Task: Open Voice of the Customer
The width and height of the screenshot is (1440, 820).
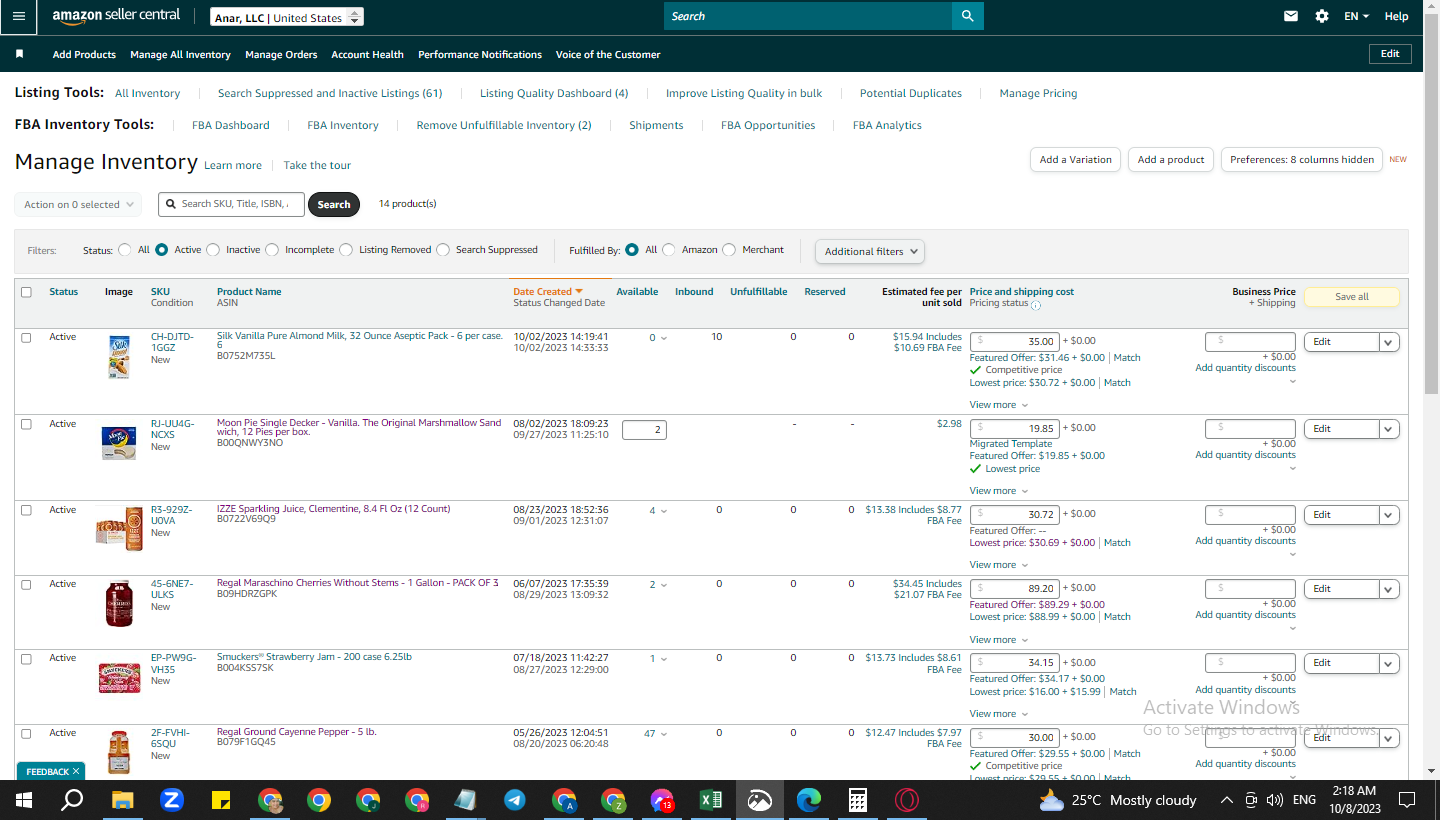Action: 608,55
